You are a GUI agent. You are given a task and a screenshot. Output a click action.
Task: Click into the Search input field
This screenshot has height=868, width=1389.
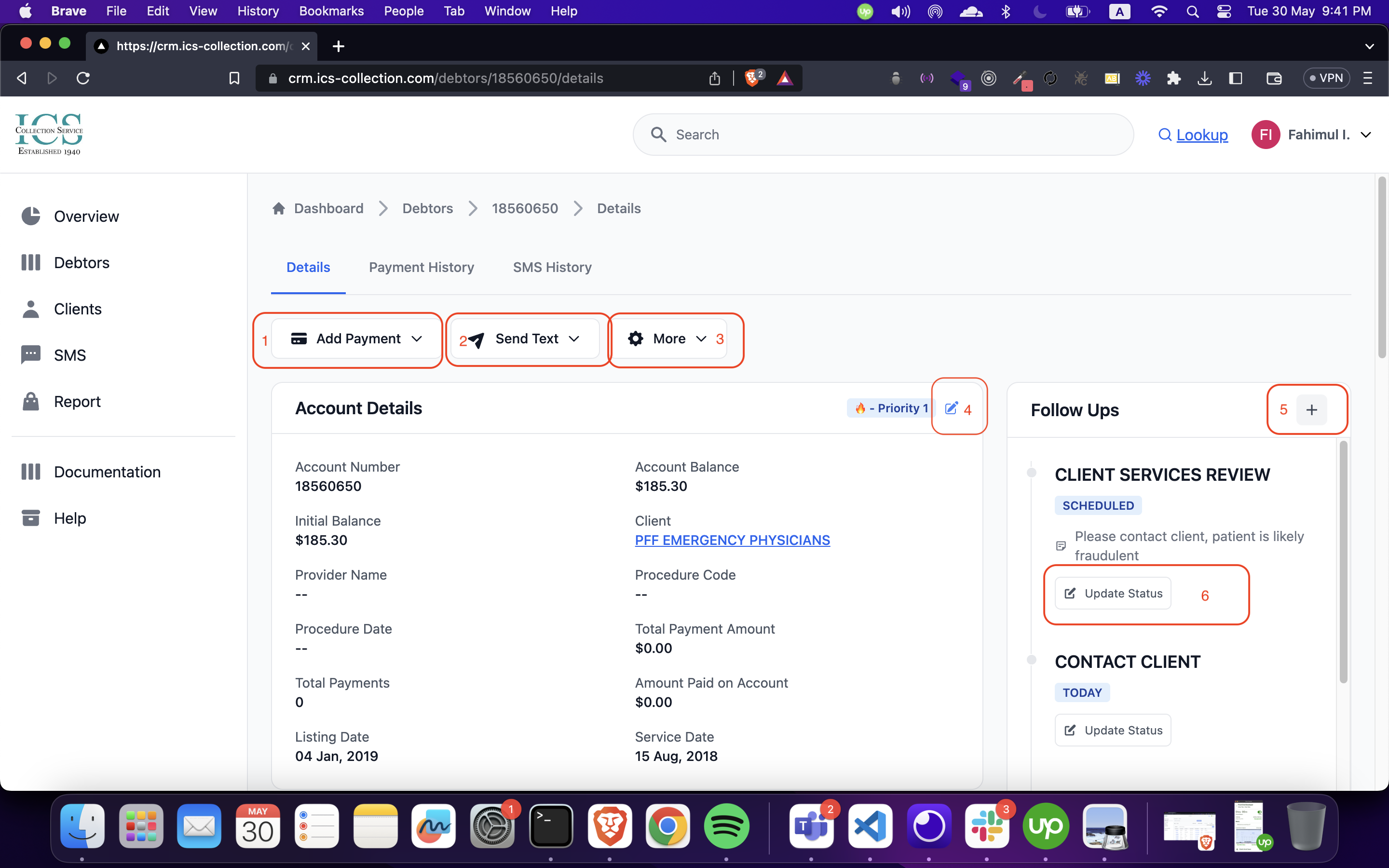click(x=884, y=135)
